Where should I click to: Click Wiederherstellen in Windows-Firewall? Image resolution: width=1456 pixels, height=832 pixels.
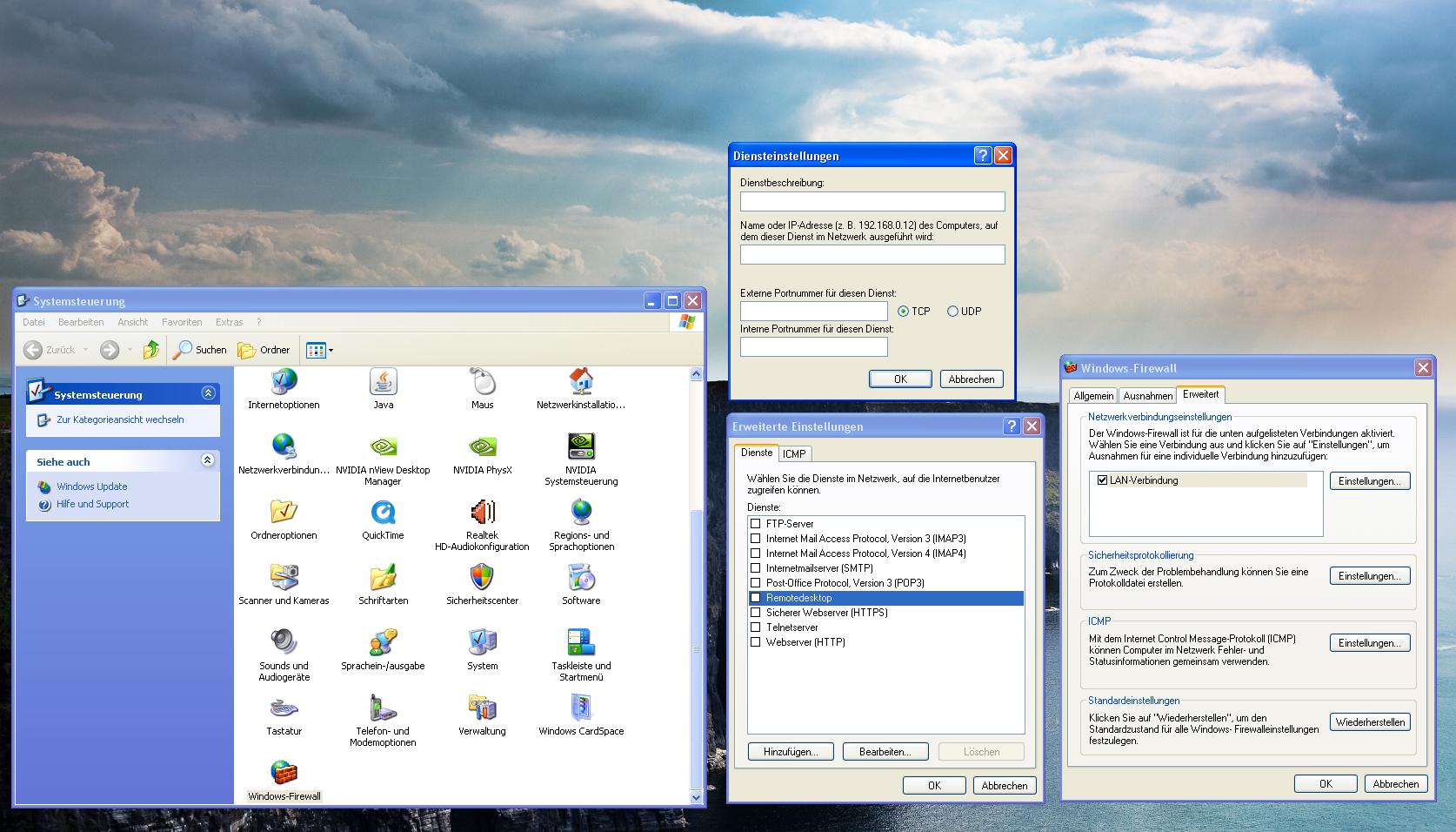pyautogui.click(x=1370, y=722)
